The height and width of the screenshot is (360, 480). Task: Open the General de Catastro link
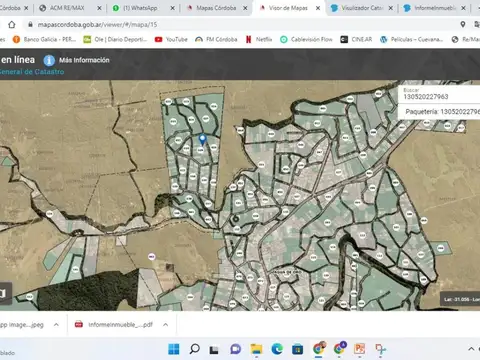coord(32,72)
